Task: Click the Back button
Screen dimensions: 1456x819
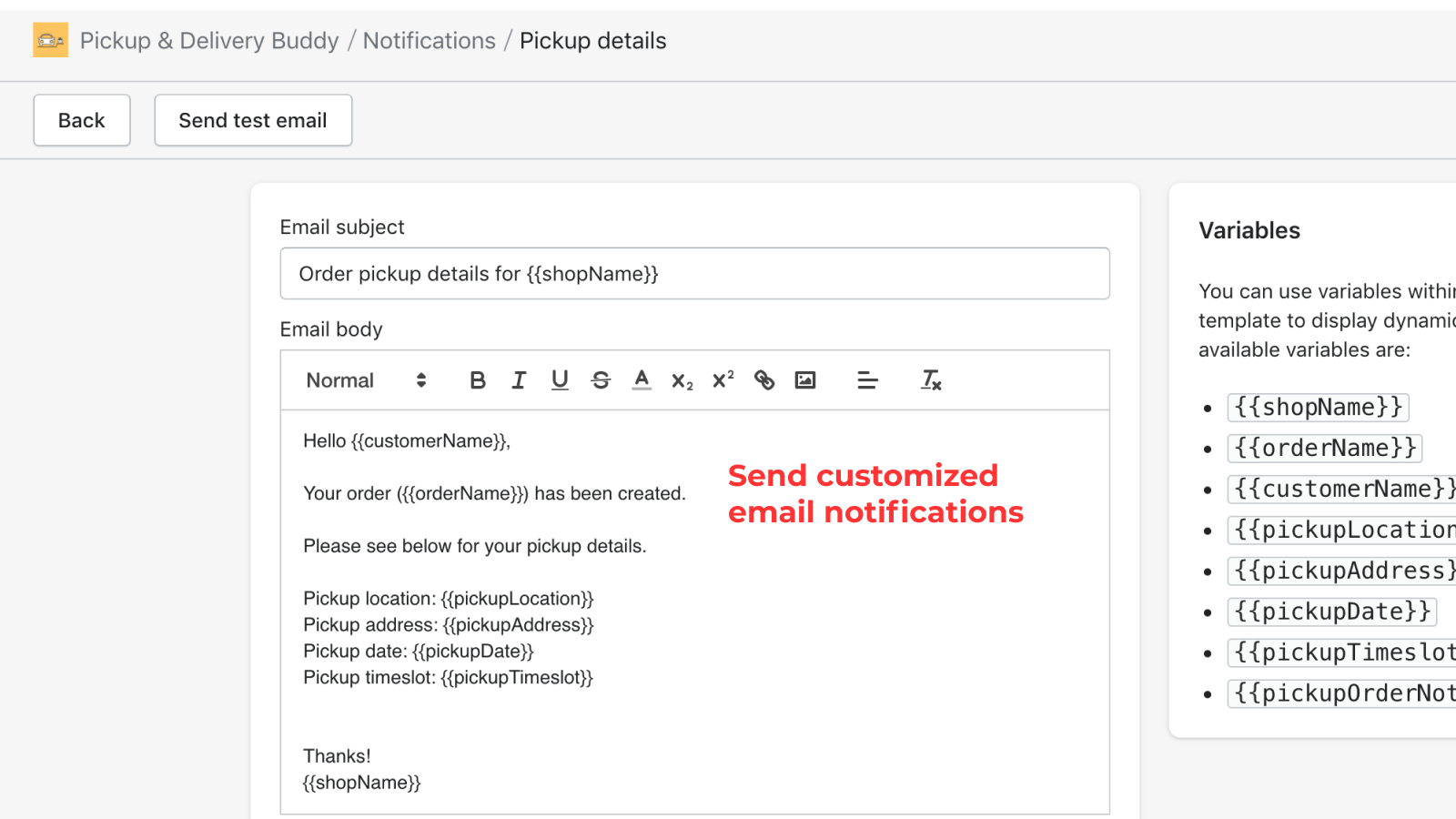Action: click(x=82, y=120)
